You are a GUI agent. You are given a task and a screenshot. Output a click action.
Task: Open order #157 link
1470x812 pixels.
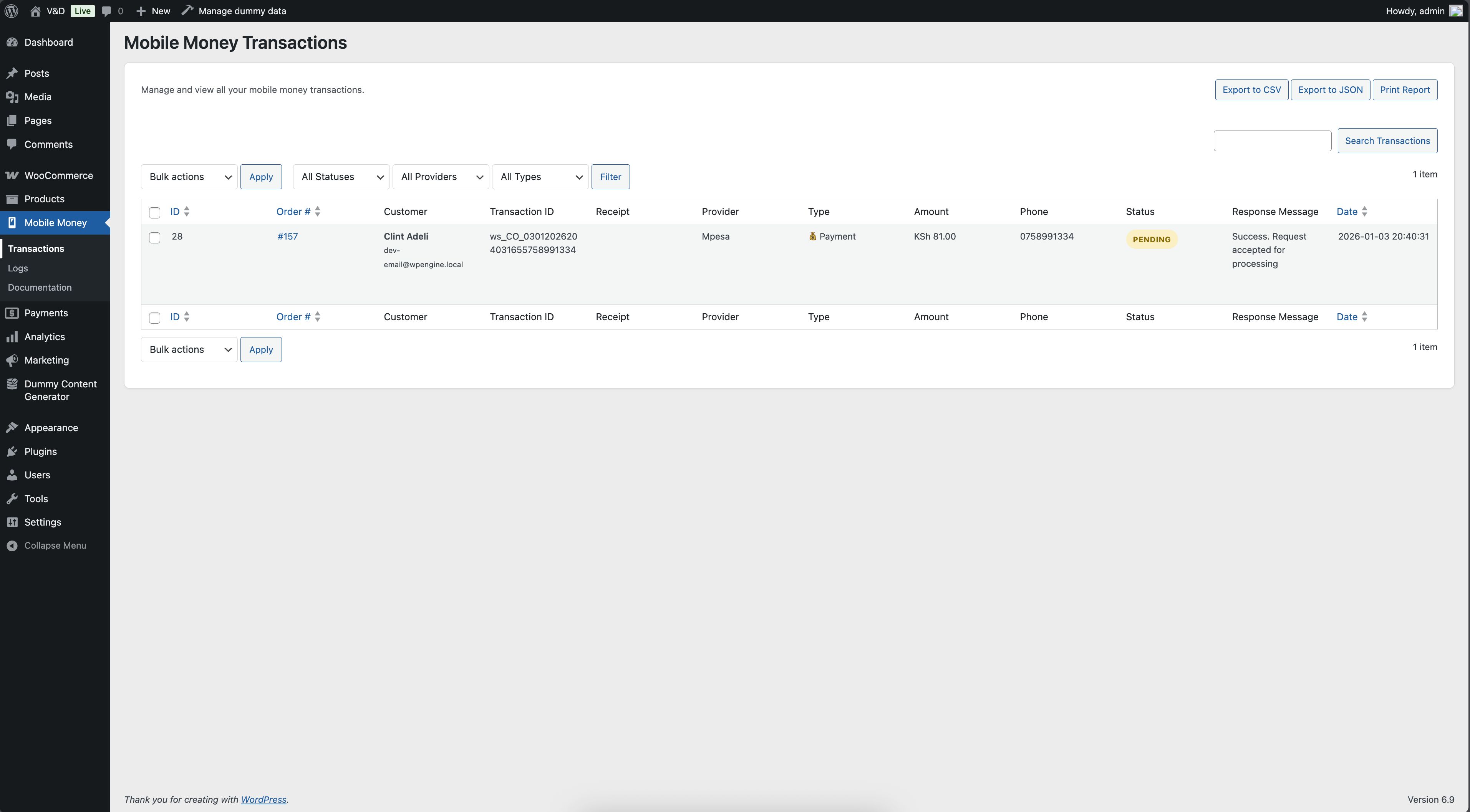[x=288, y=236]
